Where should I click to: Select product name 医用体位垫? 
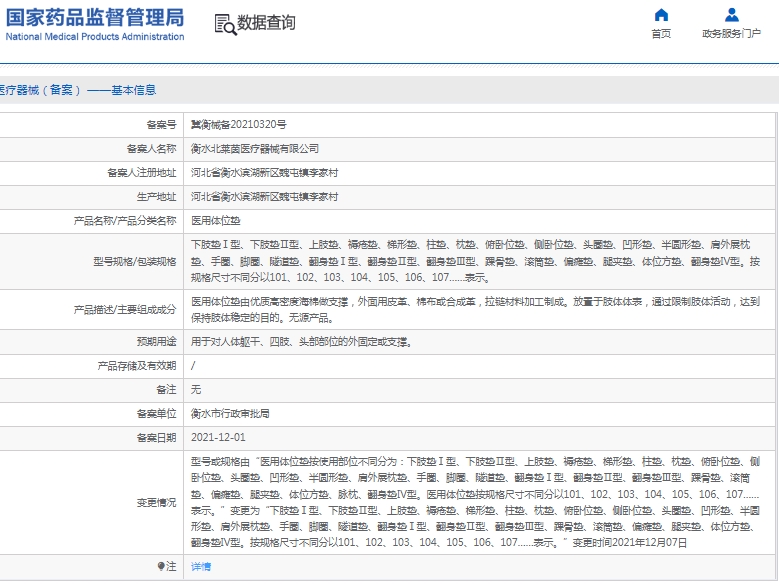tap(216, 221)
